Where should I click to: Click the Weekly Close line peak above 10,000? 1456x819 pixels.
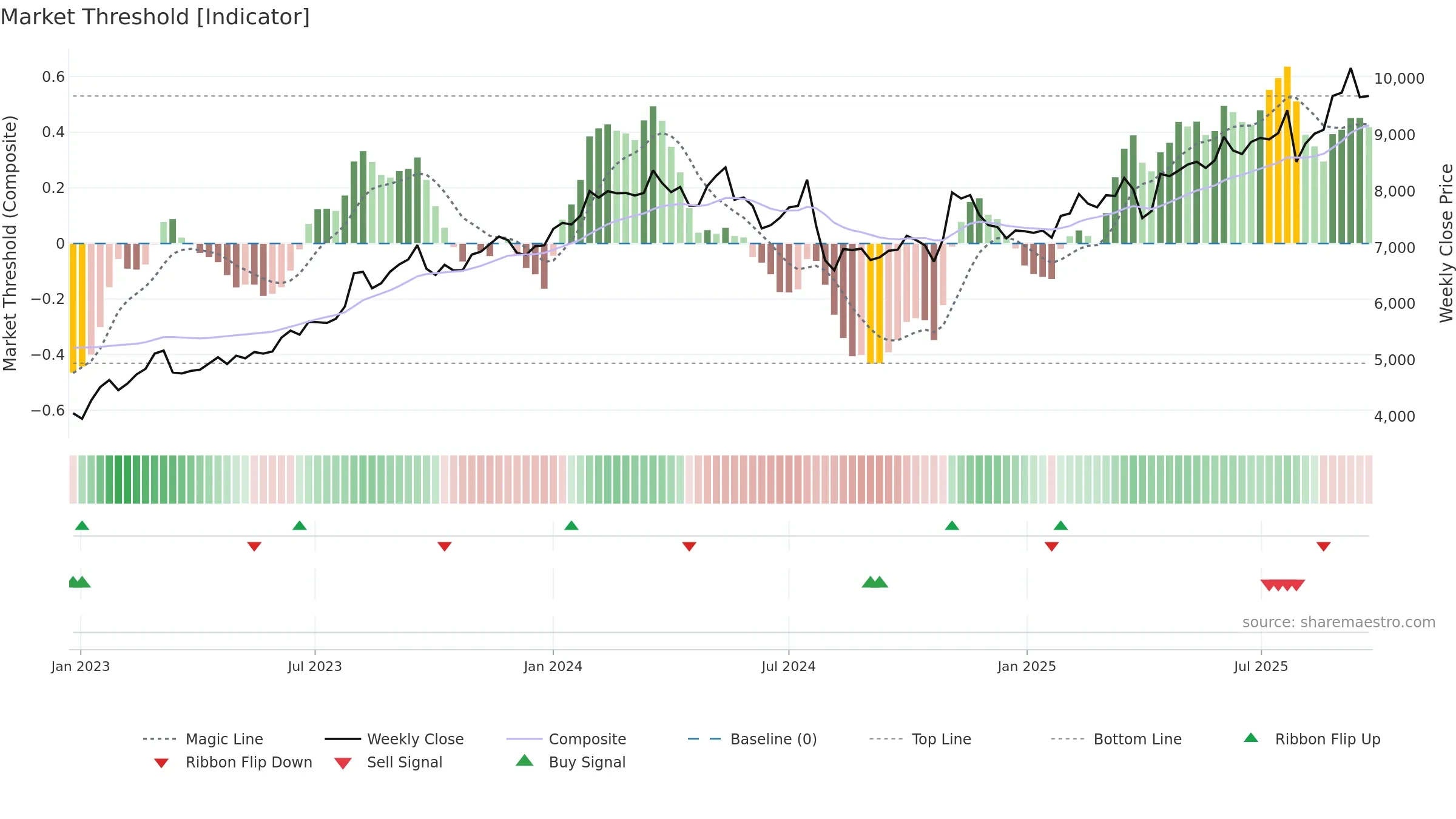(x=1351, y=69)
